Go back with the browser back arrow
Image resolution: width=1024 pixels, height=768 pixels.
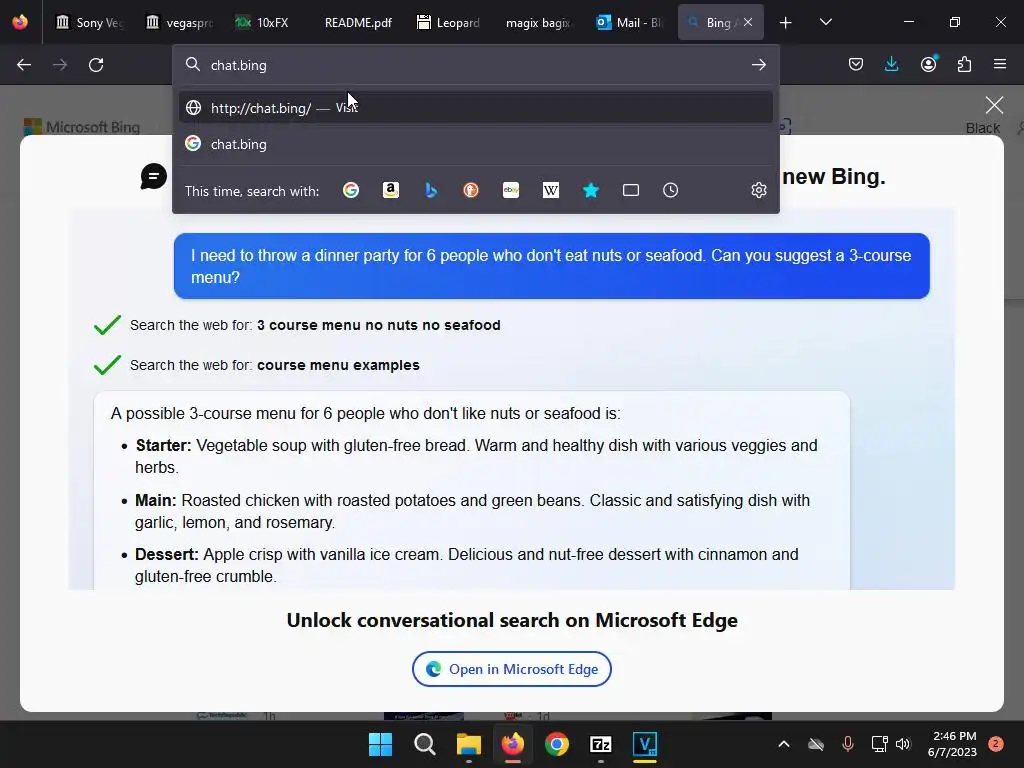(24, 65)
